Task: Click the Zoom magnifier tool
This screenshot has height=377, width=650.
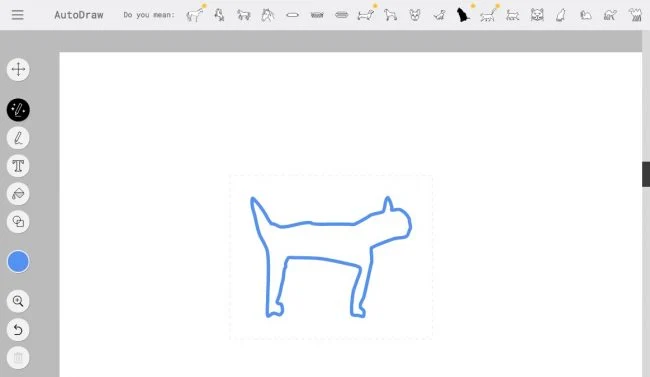Action: coord(18,301)
